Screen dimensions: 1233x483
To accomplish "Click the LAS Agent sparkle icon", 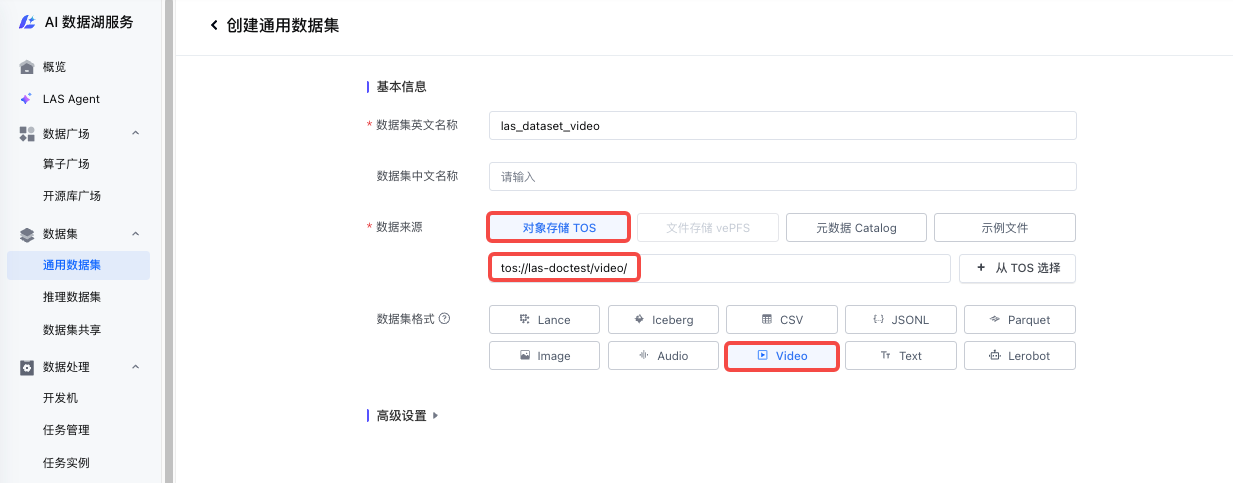I will 27,99.
